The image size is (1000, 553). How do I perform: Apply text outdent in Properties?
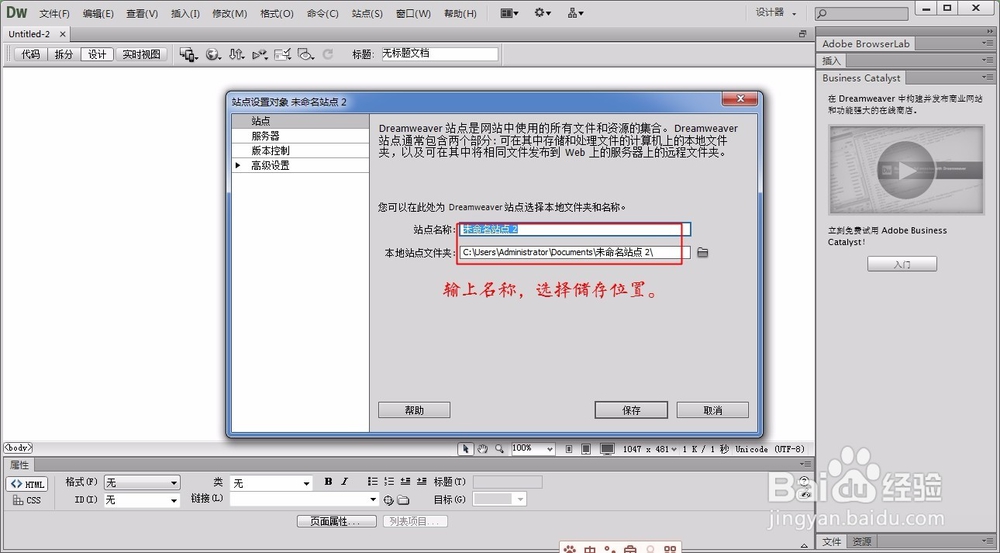click(x=405, y=482)
